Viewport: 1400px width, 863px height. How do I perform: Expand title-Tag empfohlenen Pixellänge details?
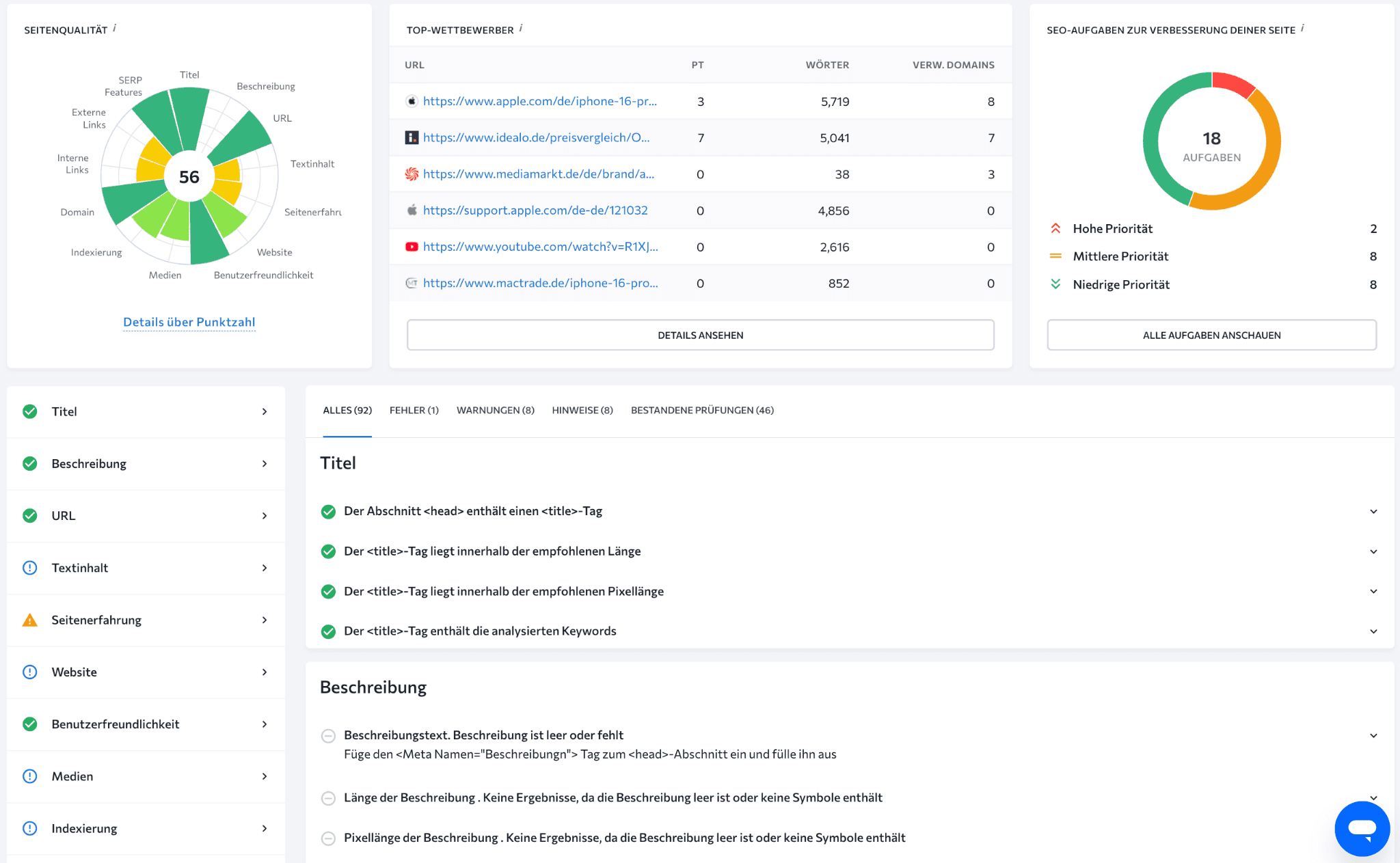click(1373, 591)
